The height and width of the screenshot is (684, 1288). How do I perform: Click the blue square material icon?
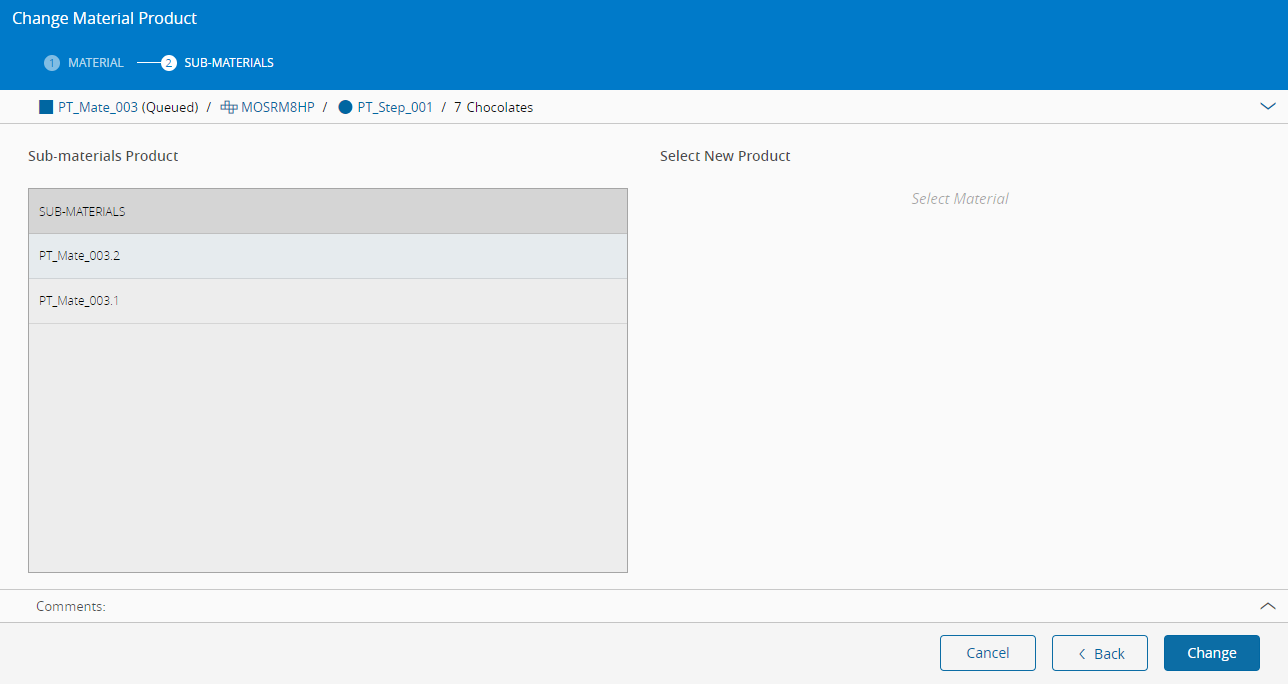pos(45,107)
